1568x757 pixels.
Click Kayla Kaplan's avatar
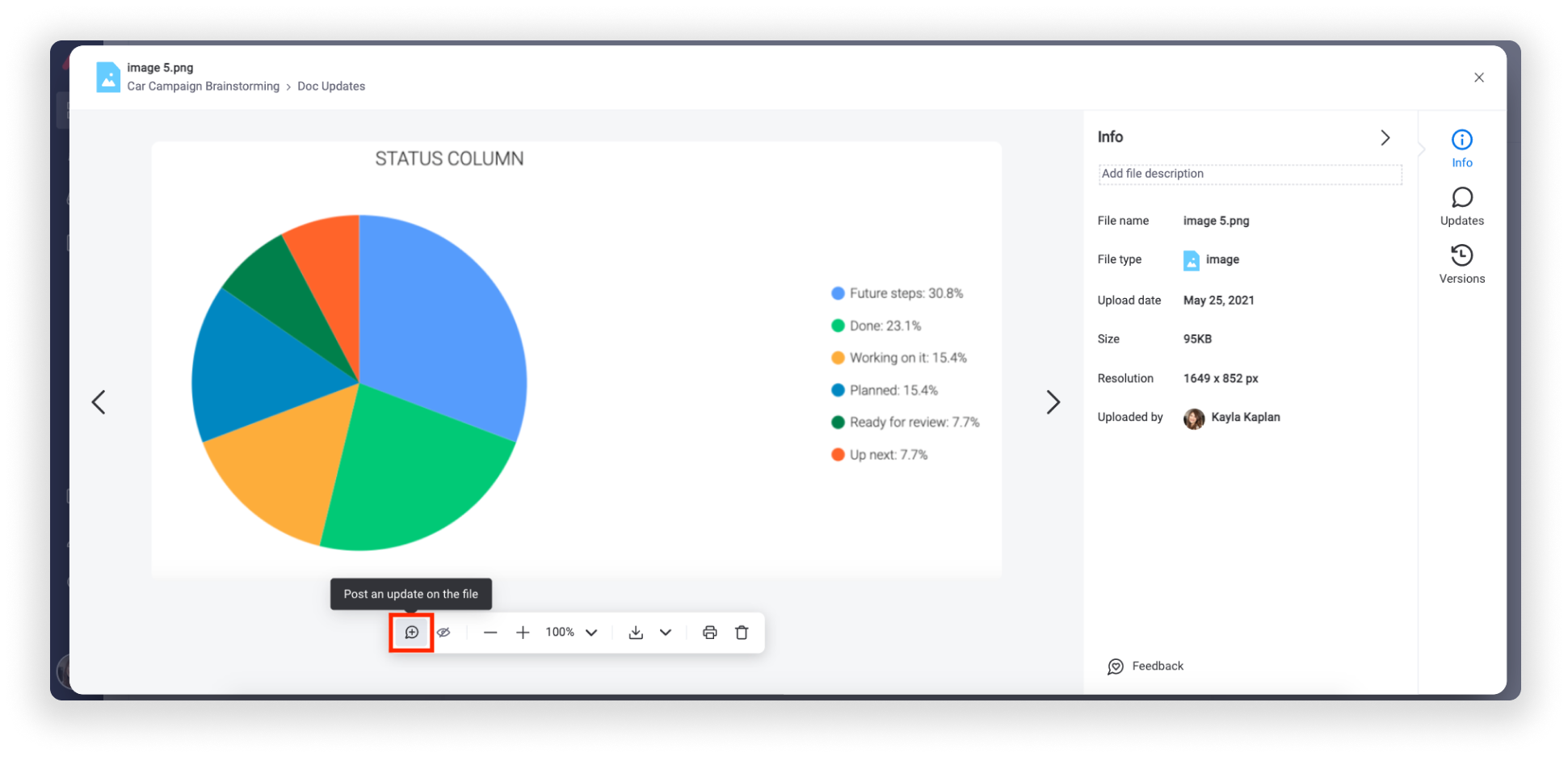click(x=1194, y=418)
